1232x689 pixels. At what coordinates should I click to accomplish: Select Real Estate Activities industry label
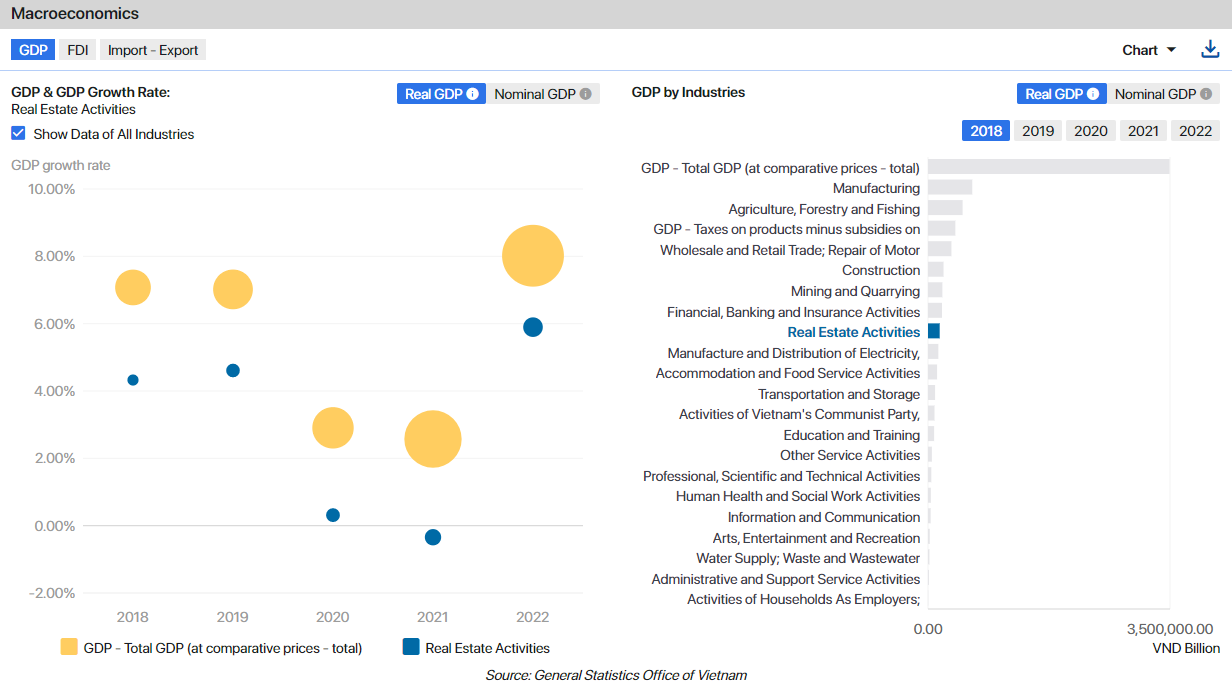[853, 332]
